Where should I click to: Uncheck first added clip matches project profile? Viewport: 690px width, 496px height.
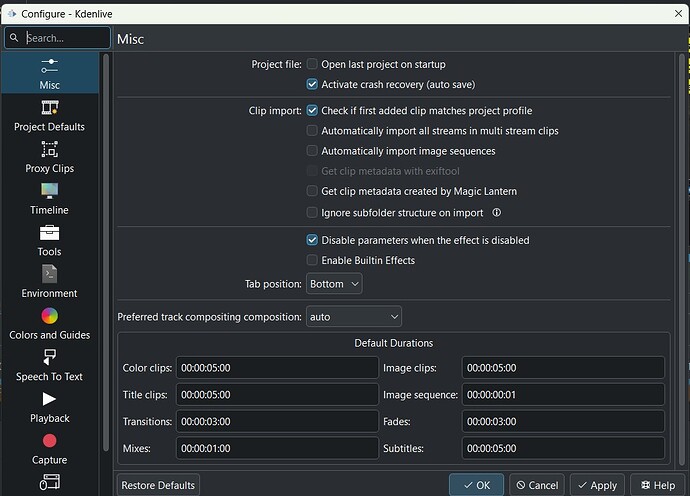312,110
